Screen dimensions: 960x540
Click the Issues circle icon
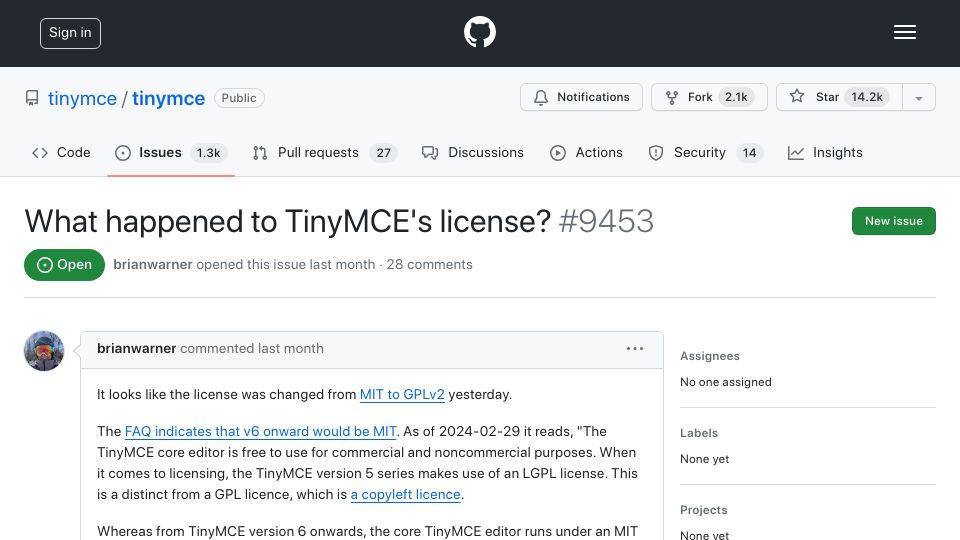pyautogui.click(x=122, y=152)
